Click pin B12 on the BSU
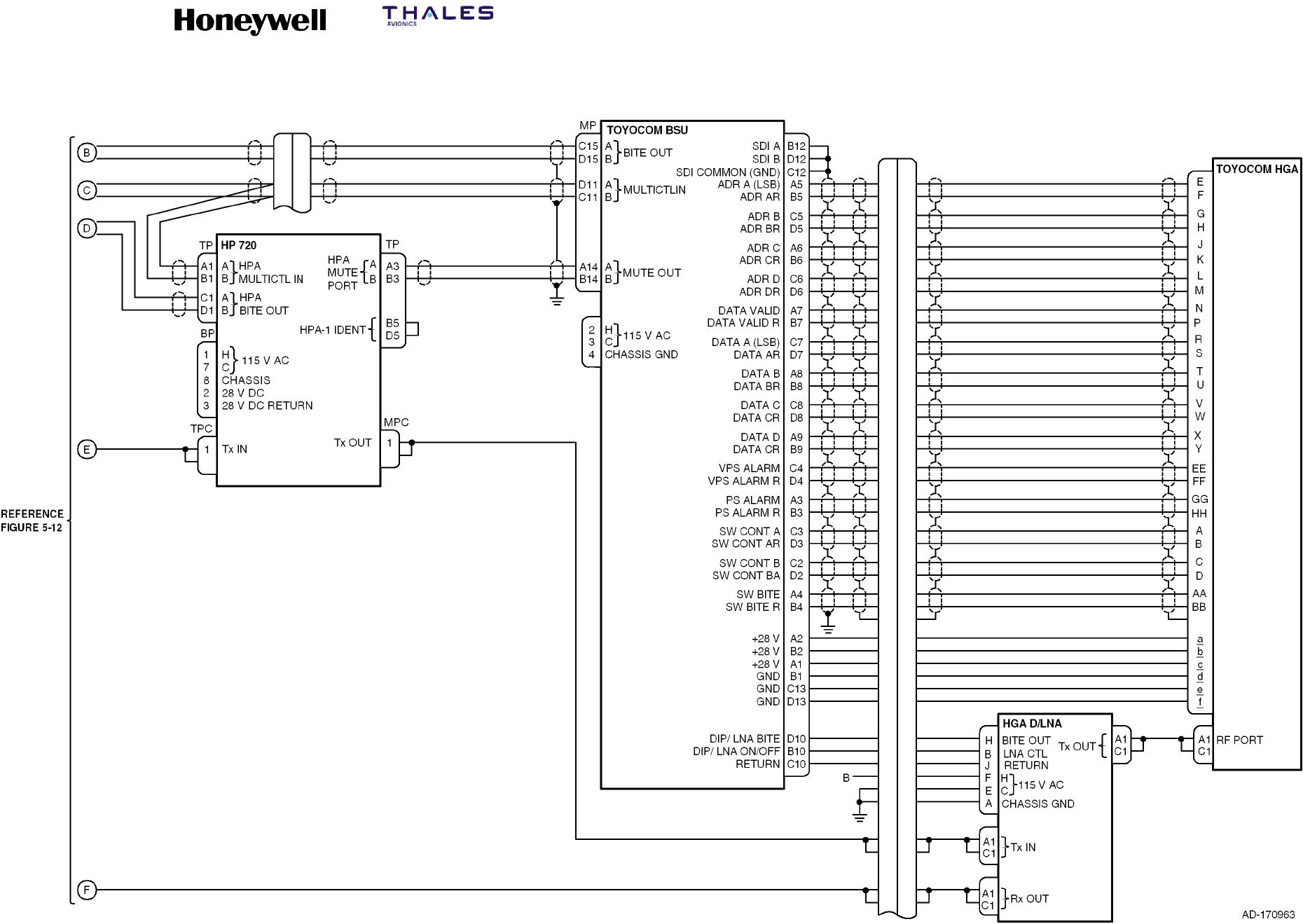This screenshot has height=924, width=1303. [x=797, y=146]
